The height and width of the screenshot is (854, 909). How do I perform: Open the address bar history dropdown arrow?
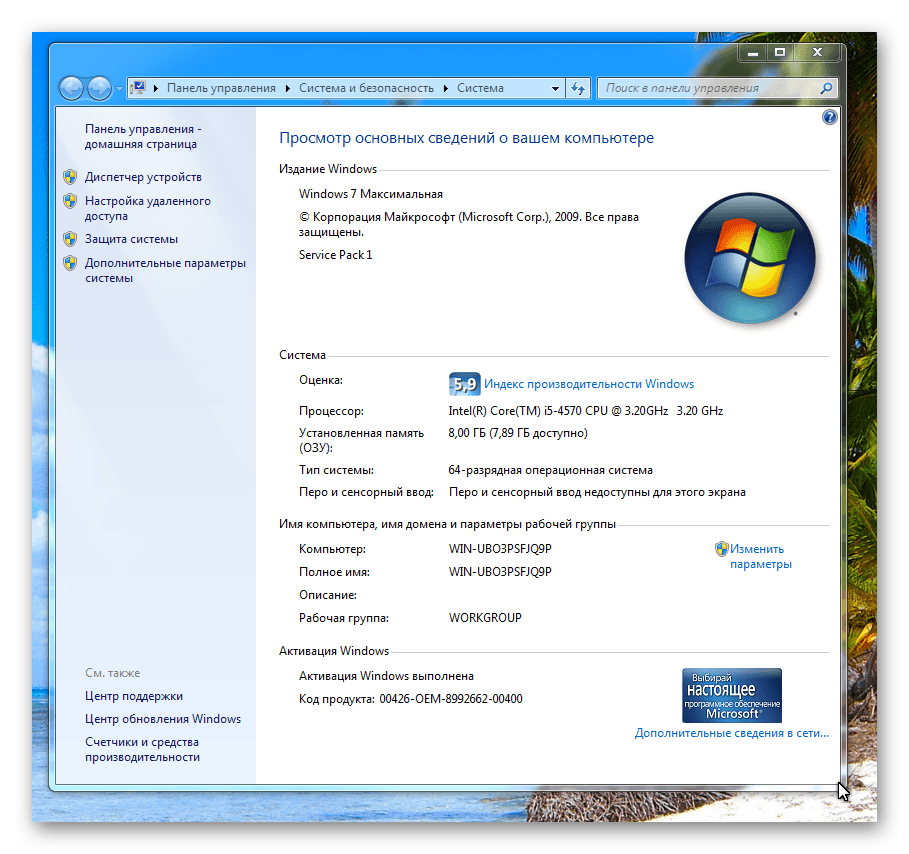coord(556,88)
